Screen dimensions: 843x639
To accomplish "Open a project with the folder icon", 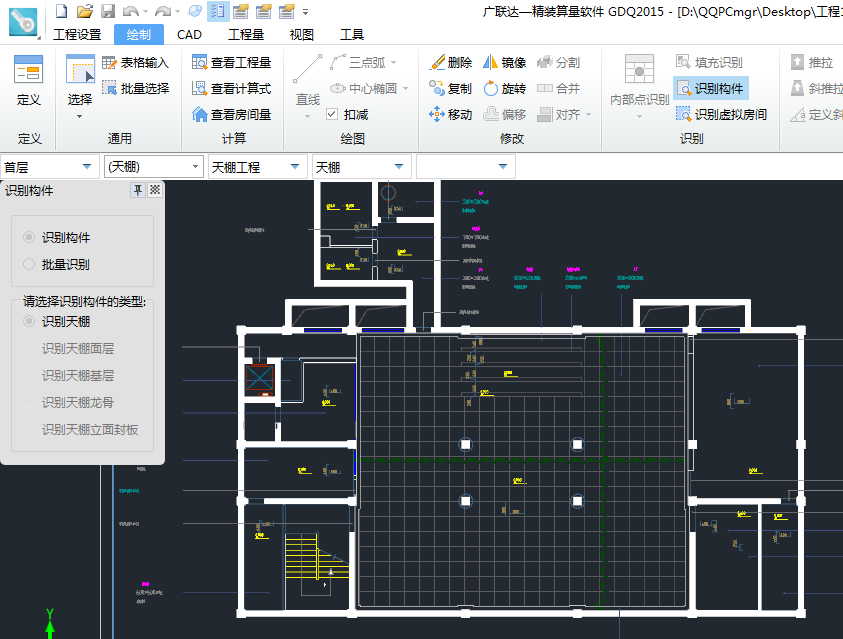I will point(84,11).
